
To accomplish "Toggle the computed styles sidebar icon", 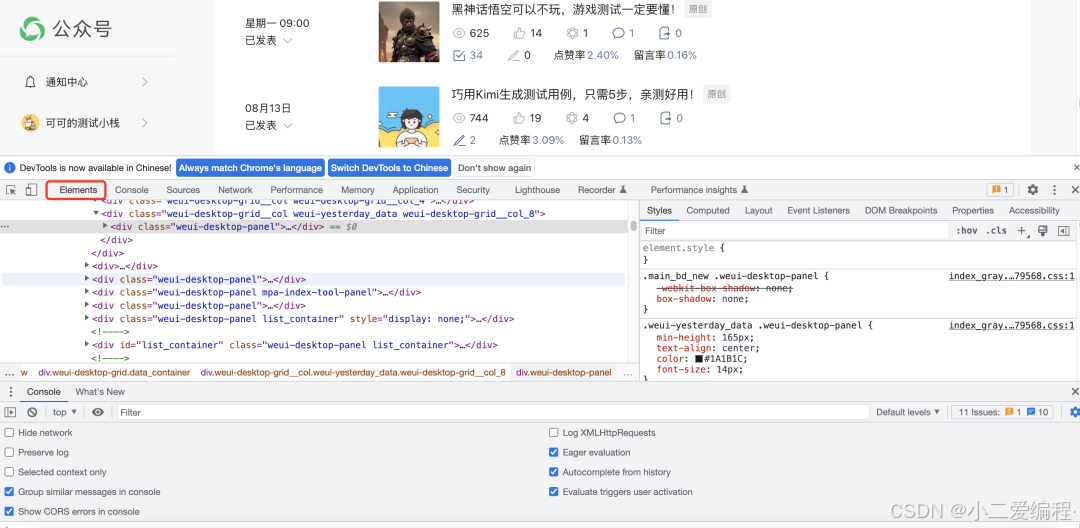I will (x=1063, y=231).
